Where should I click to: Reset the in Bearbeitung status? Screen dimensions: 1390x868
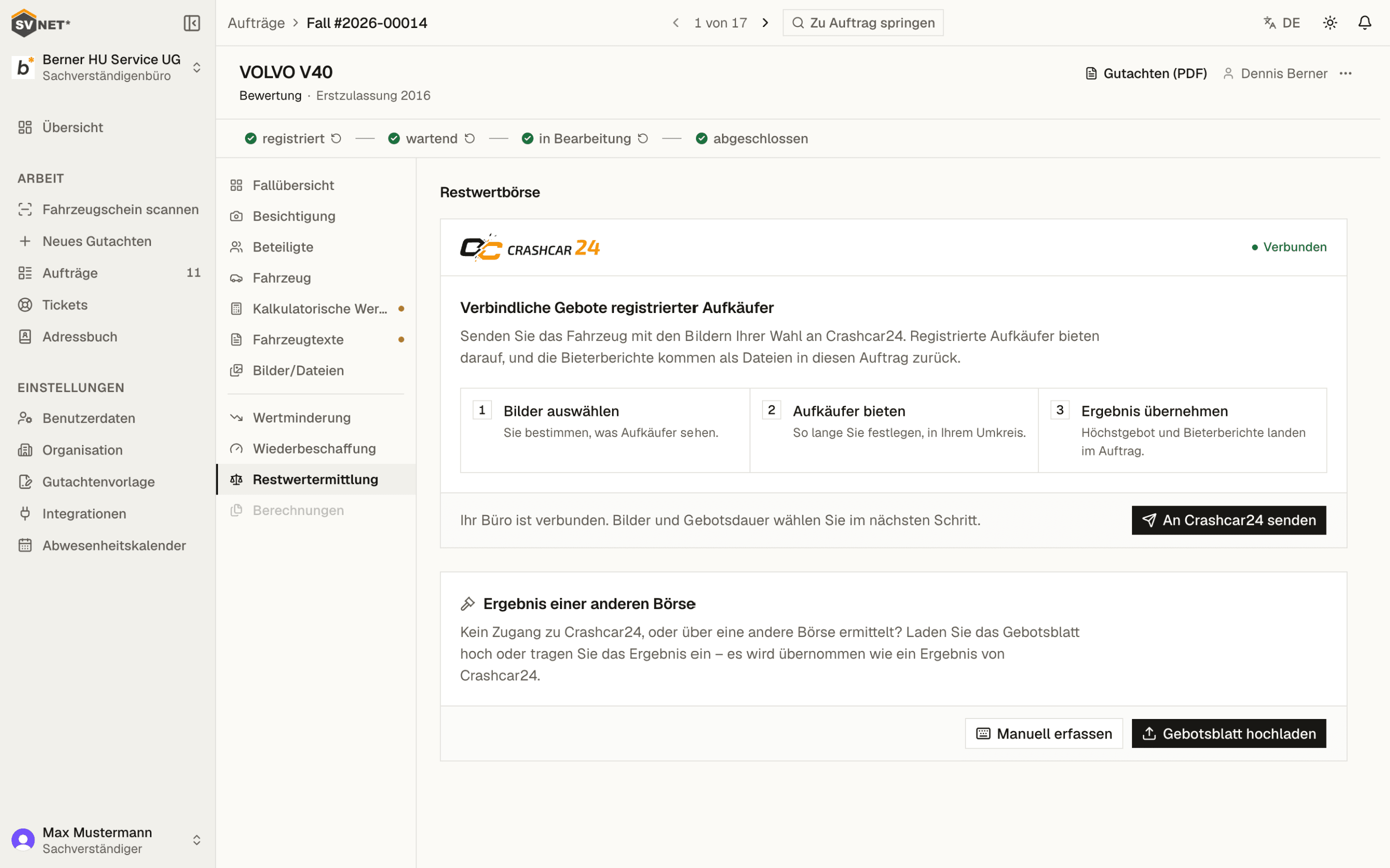pos(643,138)
